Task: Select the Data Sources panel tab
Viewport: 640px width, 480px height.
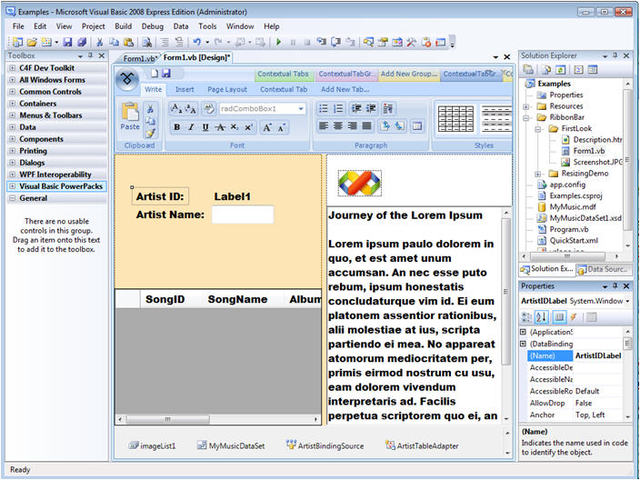Action: pyautogui.click(x=604, y=269)
